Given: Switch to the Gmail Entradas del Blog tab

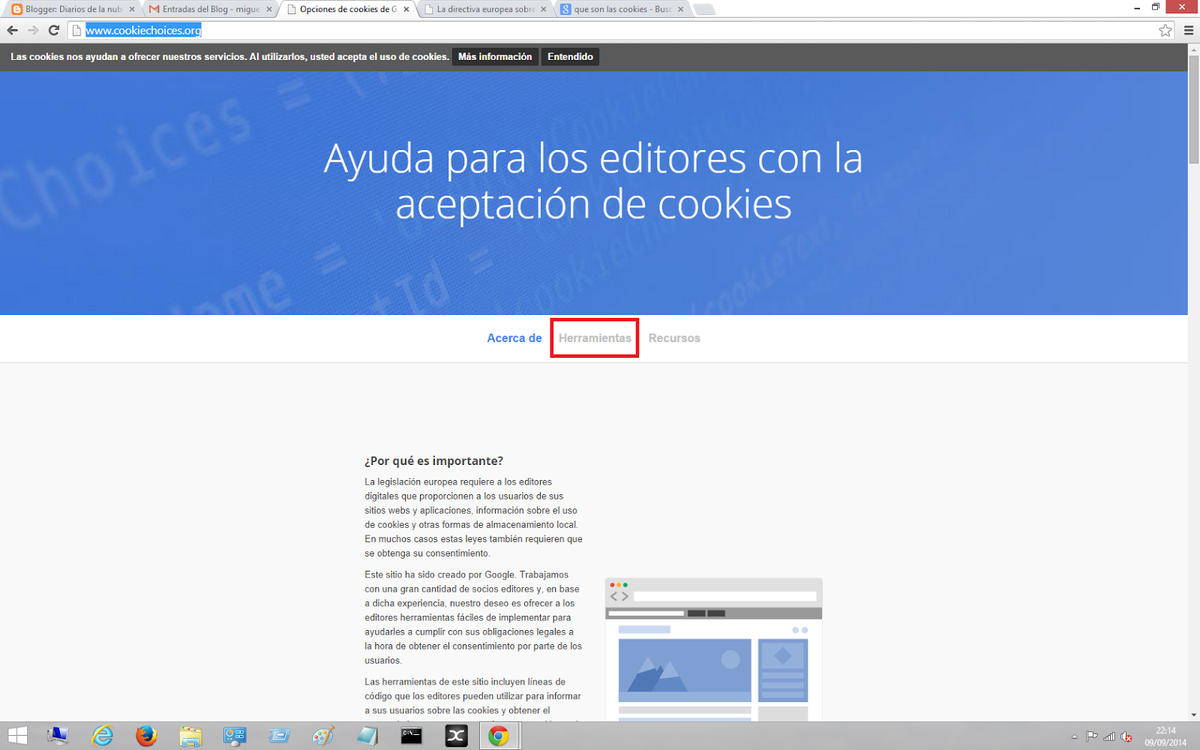Looking at the screenshot, I should pos(205,9).
